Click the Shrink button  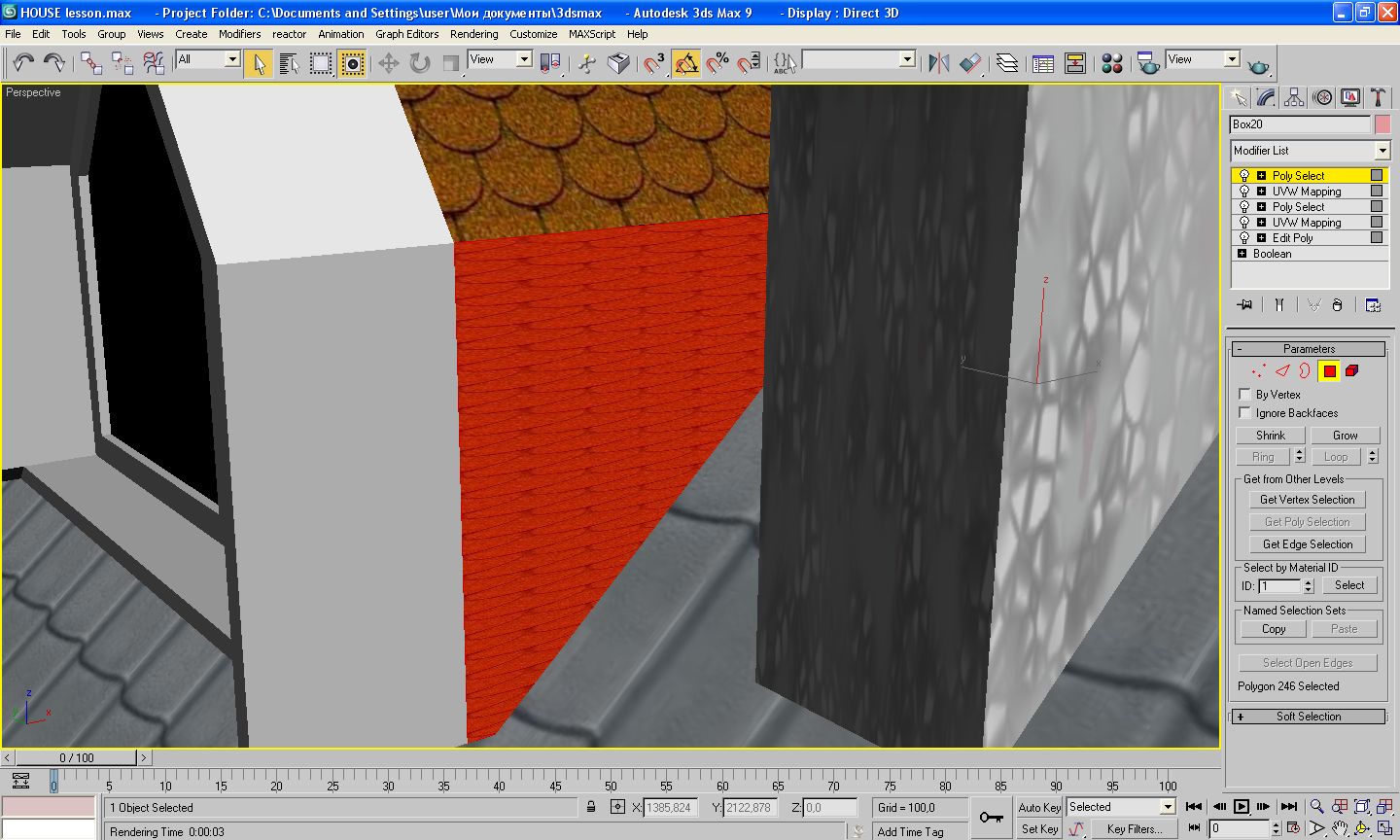(x=1271, y=436)
